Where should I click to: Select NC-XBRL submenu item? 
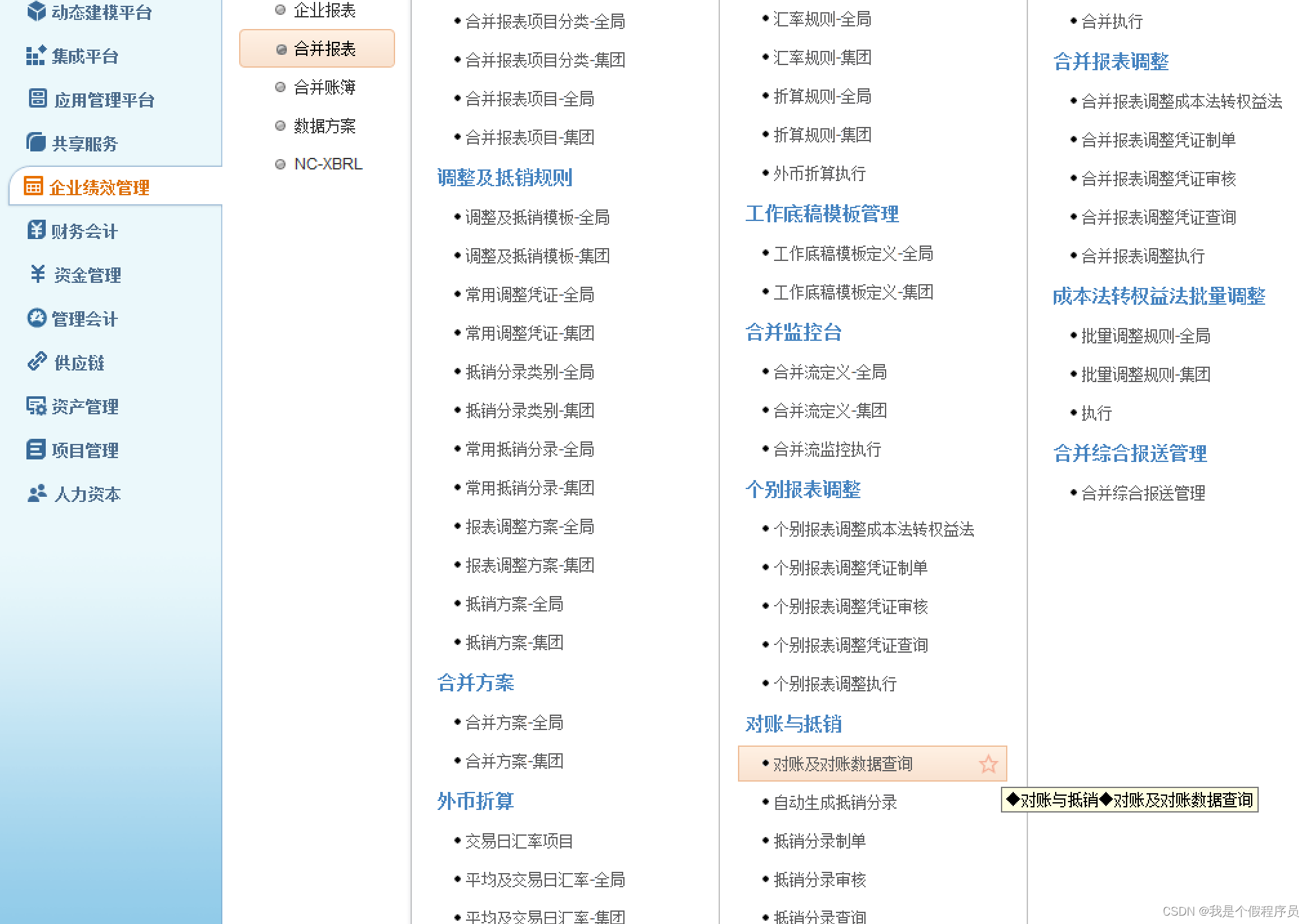point(328,164)
